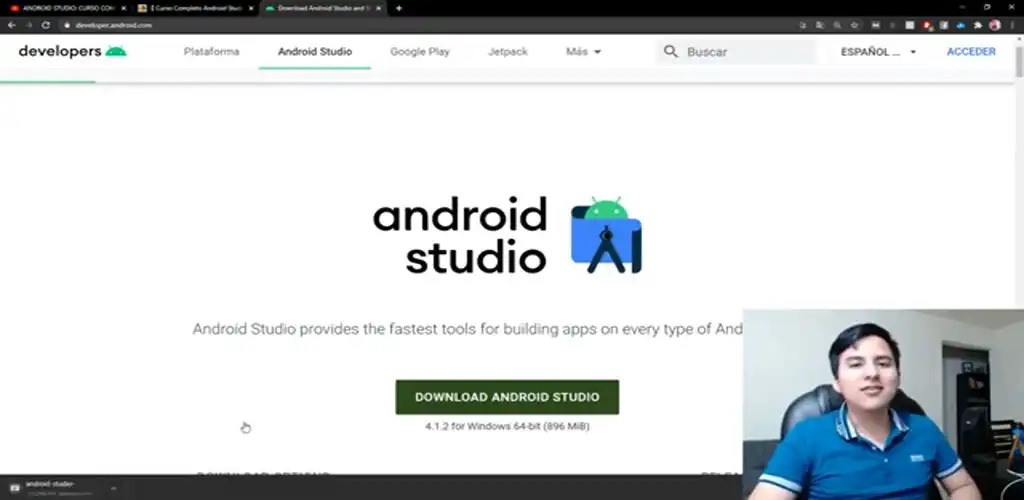Open the Google Play nav item

pyautogui.click(x=420, y=52)
